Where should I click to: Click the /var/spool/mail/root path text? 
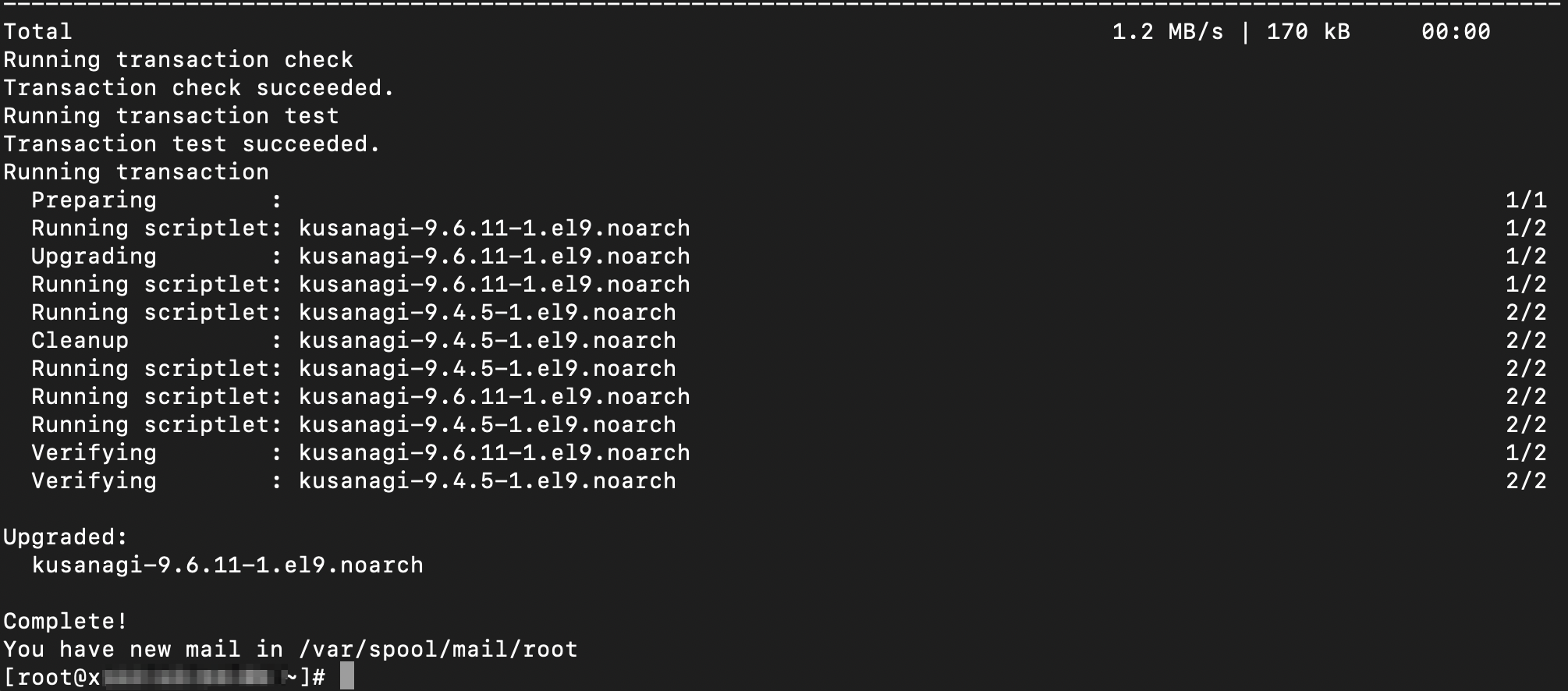(438, 649)
